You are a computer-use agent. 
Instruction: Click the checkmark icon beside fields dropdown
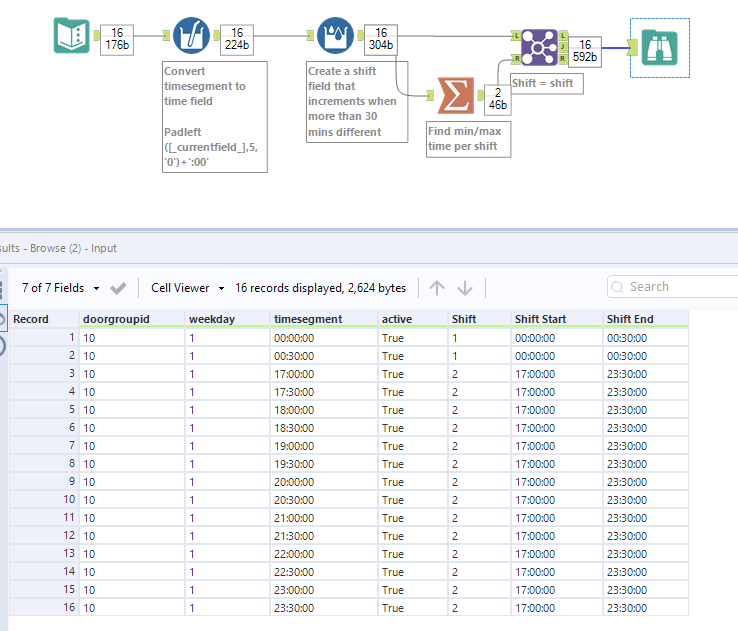click(x=118, y=288)
